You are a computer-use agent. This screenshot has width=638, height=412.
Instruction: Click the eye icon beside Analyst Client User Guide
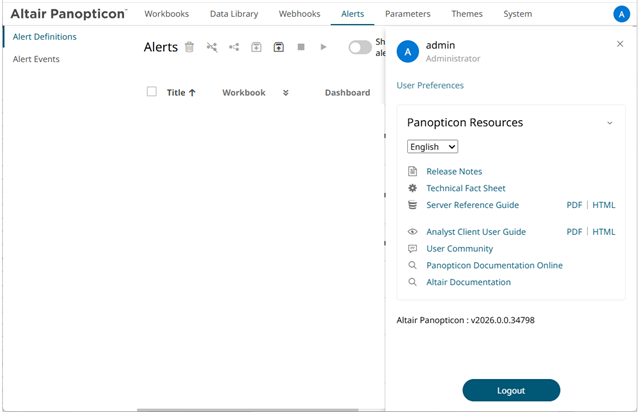413,231
